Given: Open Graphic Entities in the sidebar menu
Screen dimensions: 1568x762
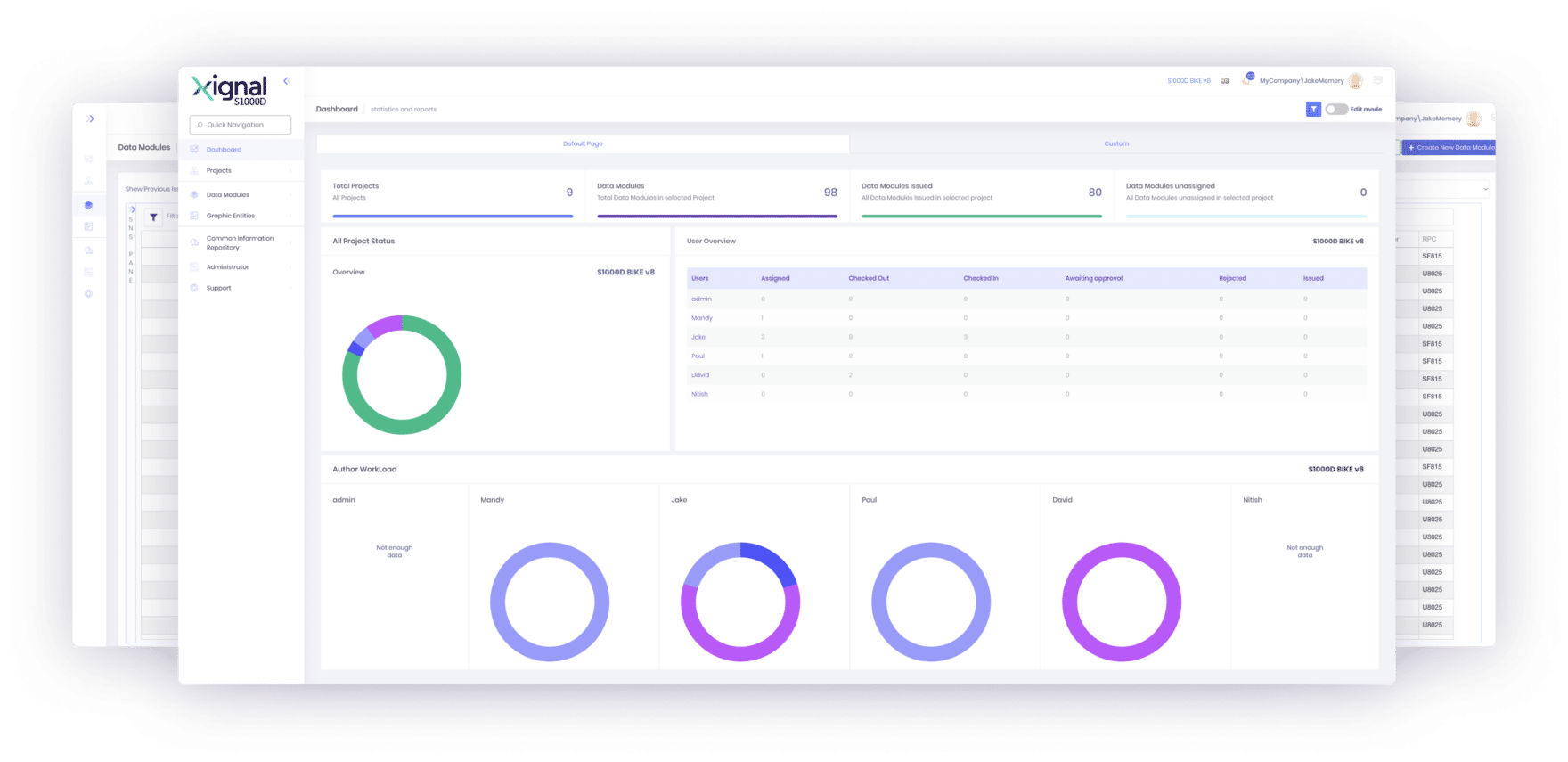Looking at the screenshot, I should click(x=231, y=216).
